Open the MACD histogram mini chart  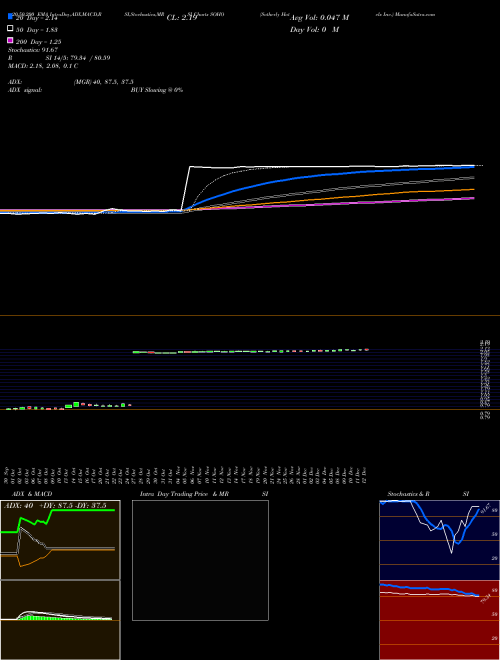tap(60, 620)
